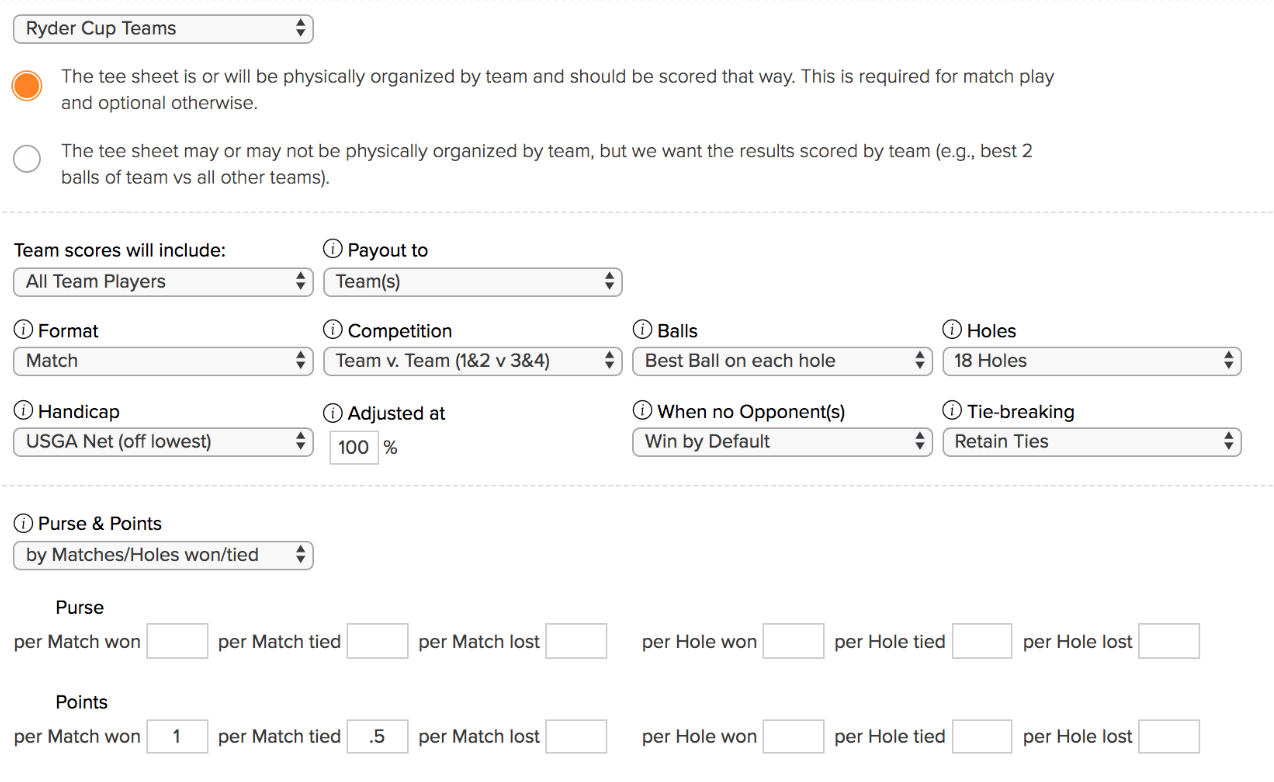Image resolution: width=1274 pixels, height=782 pixels.
Task: Click info icon next to Holes
Action: click(x=951, y=330)
